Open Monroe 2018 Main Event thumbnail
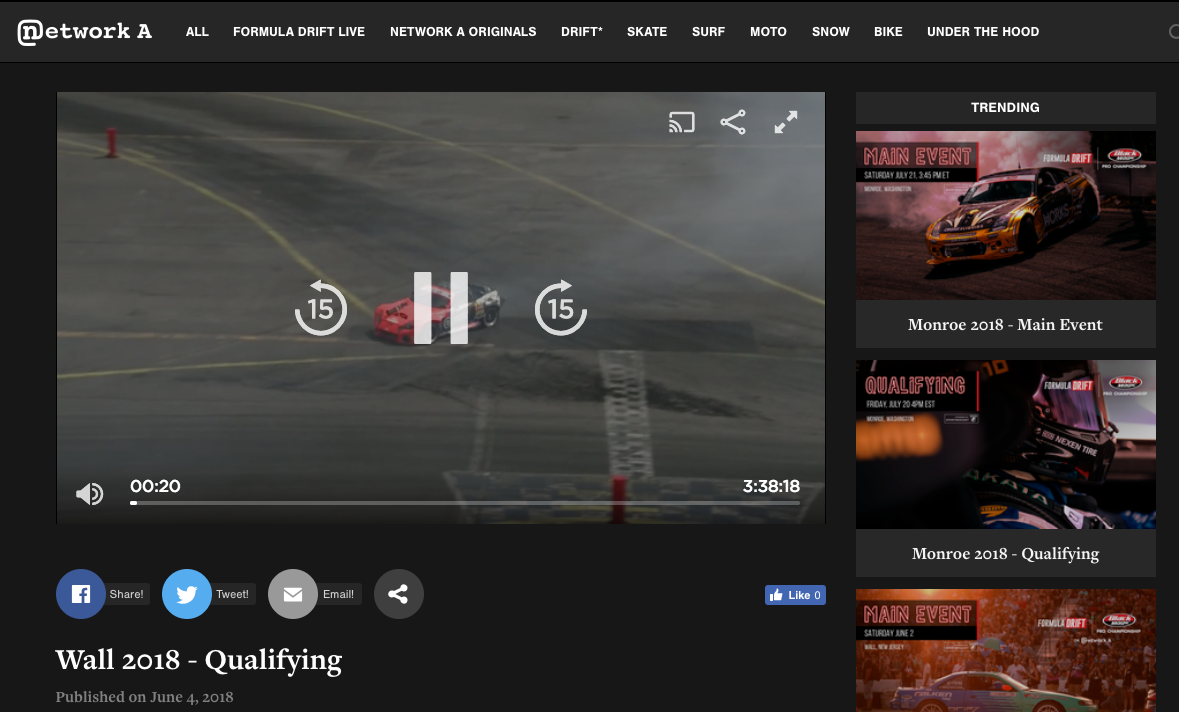This screenshot has height=712, width=1179. point(1005,216)
